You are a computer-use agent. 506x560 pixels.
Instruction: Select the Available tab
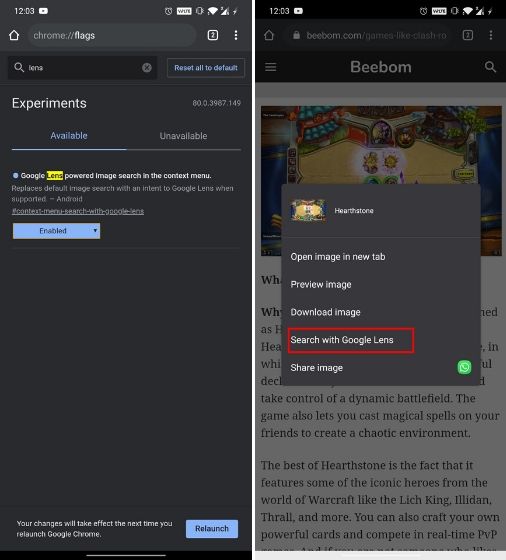pyautogui.click(x=69, y=136)
